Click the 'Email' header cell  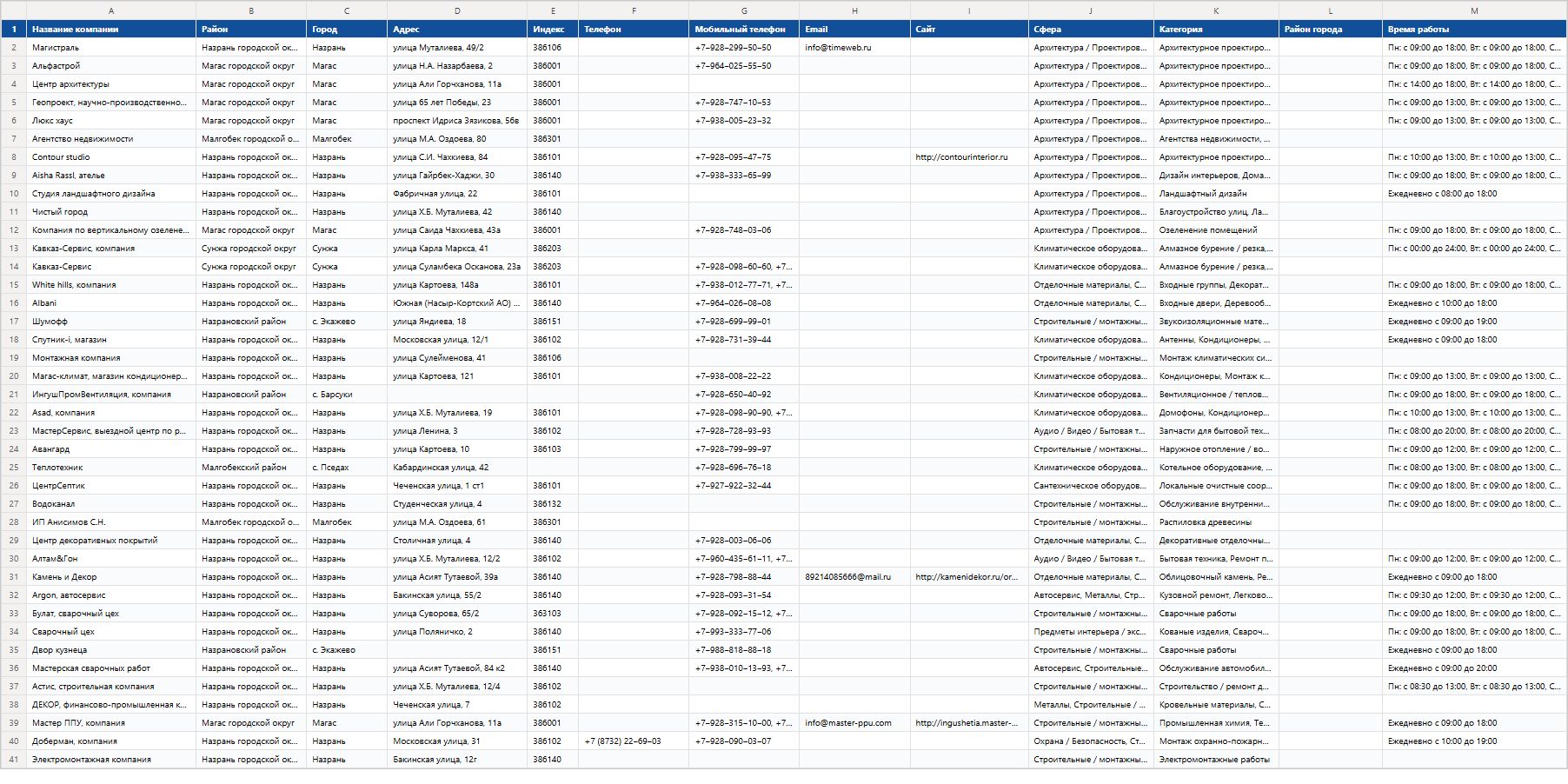(854, 29)
